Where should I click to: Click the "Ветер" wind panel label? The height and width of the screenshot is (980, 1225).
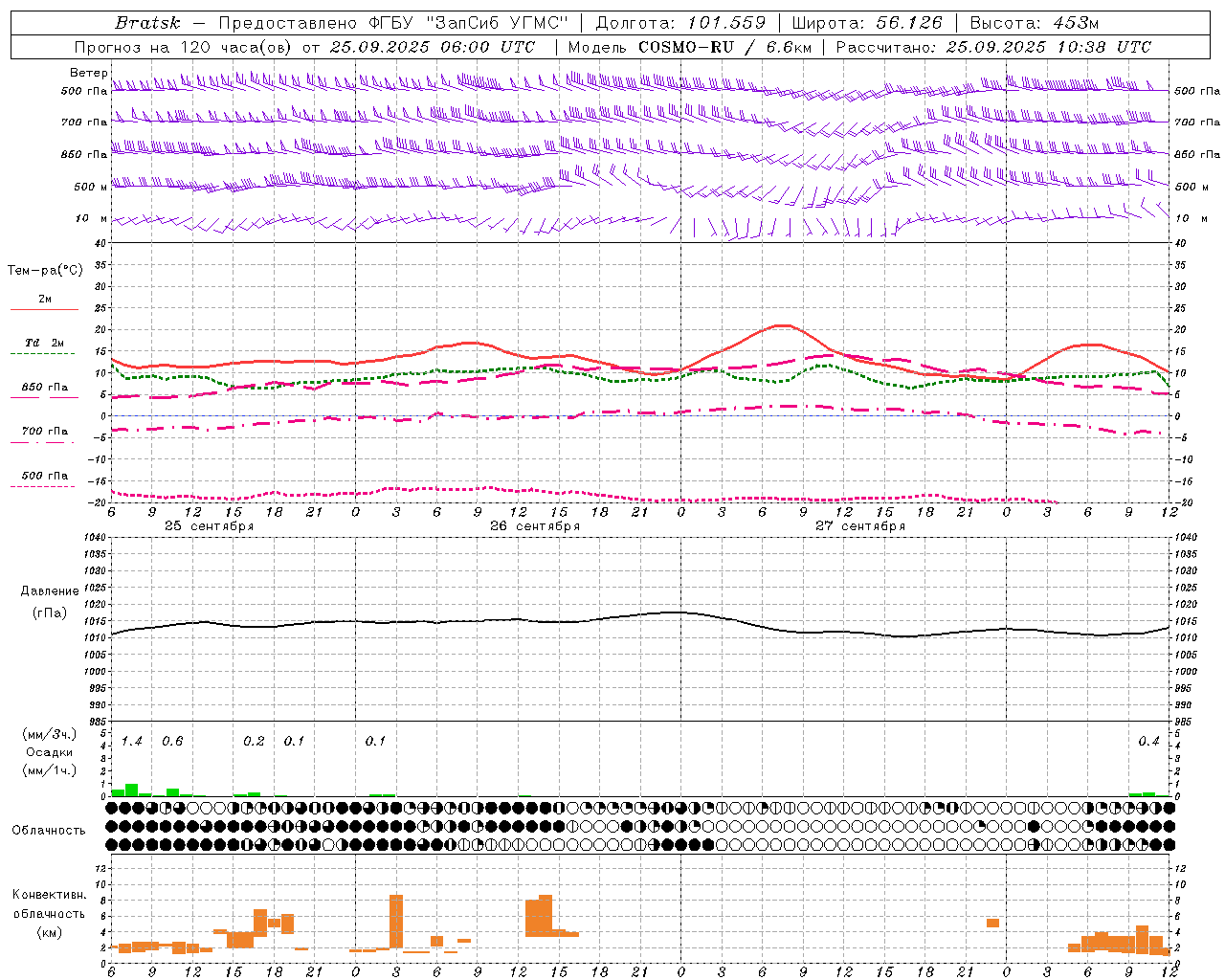pyautogui.click(x=88, y=73)
